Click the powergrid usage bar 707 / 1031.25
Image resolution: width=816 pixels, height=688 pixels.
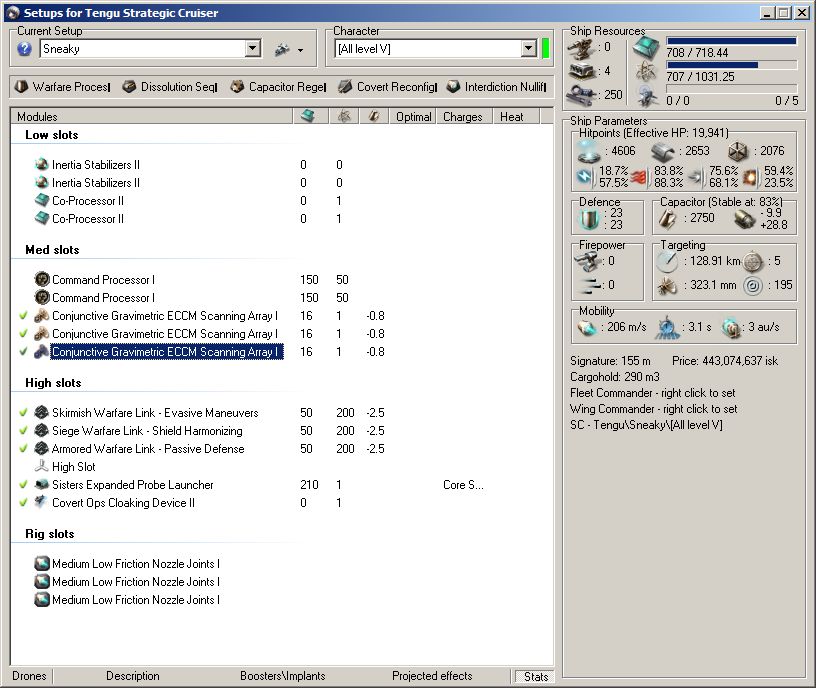[731, 65]
